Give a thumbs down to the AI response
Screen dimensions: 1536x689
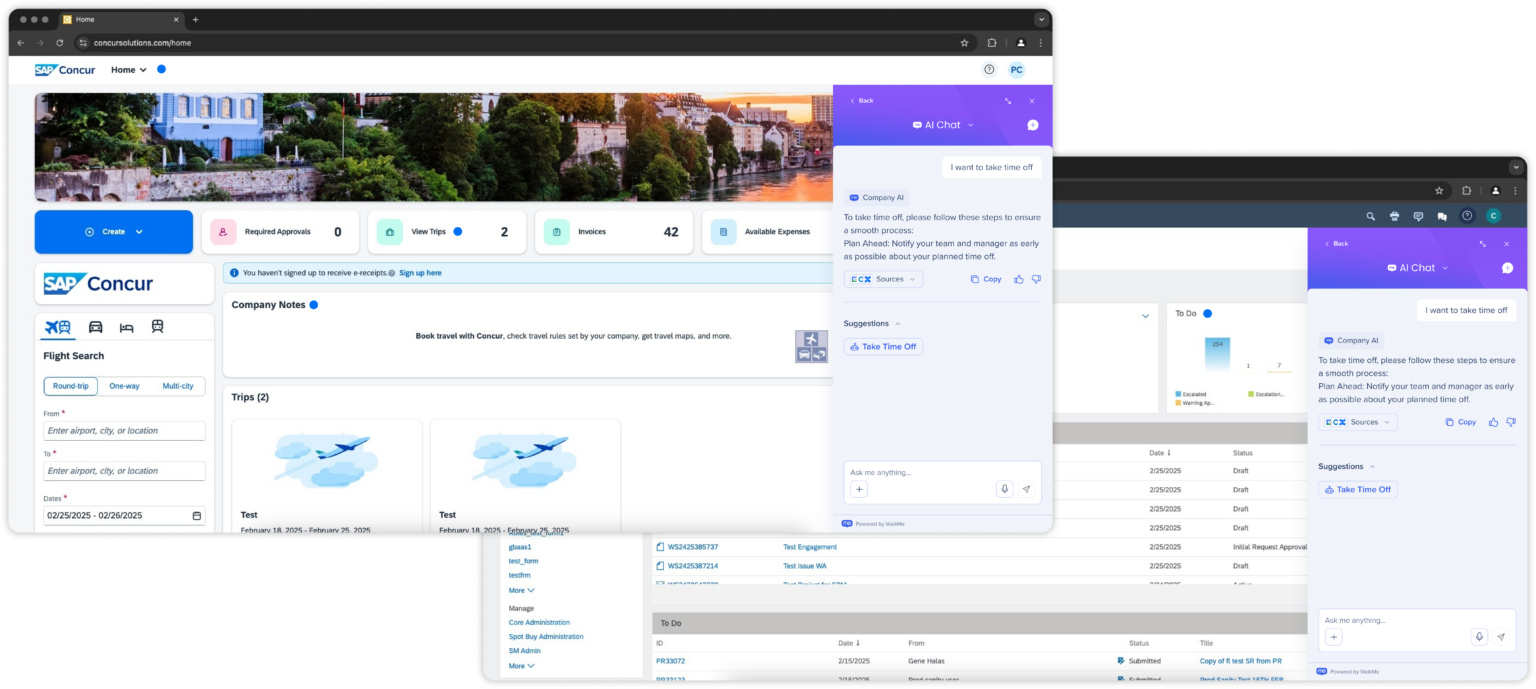(1037, 280)
